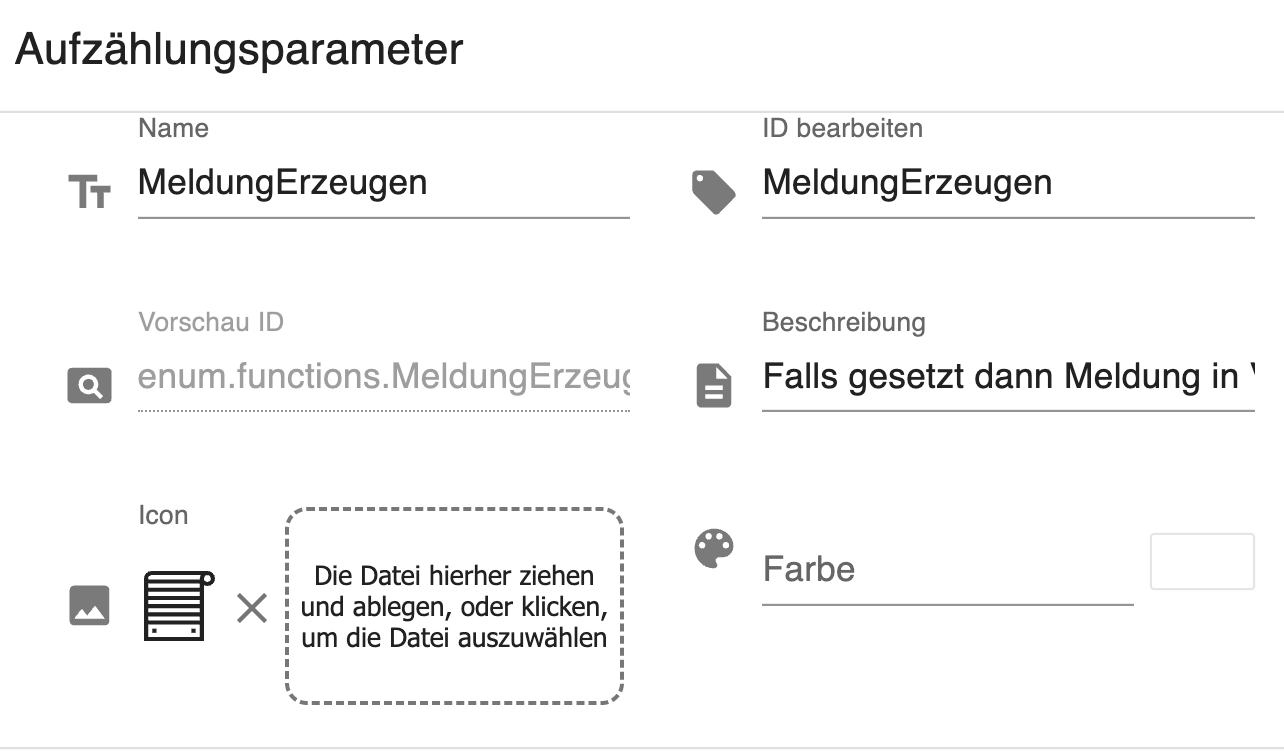Click the Beschreibung text field
The height and width of the screenshot is (754, 1284).
1008,378
